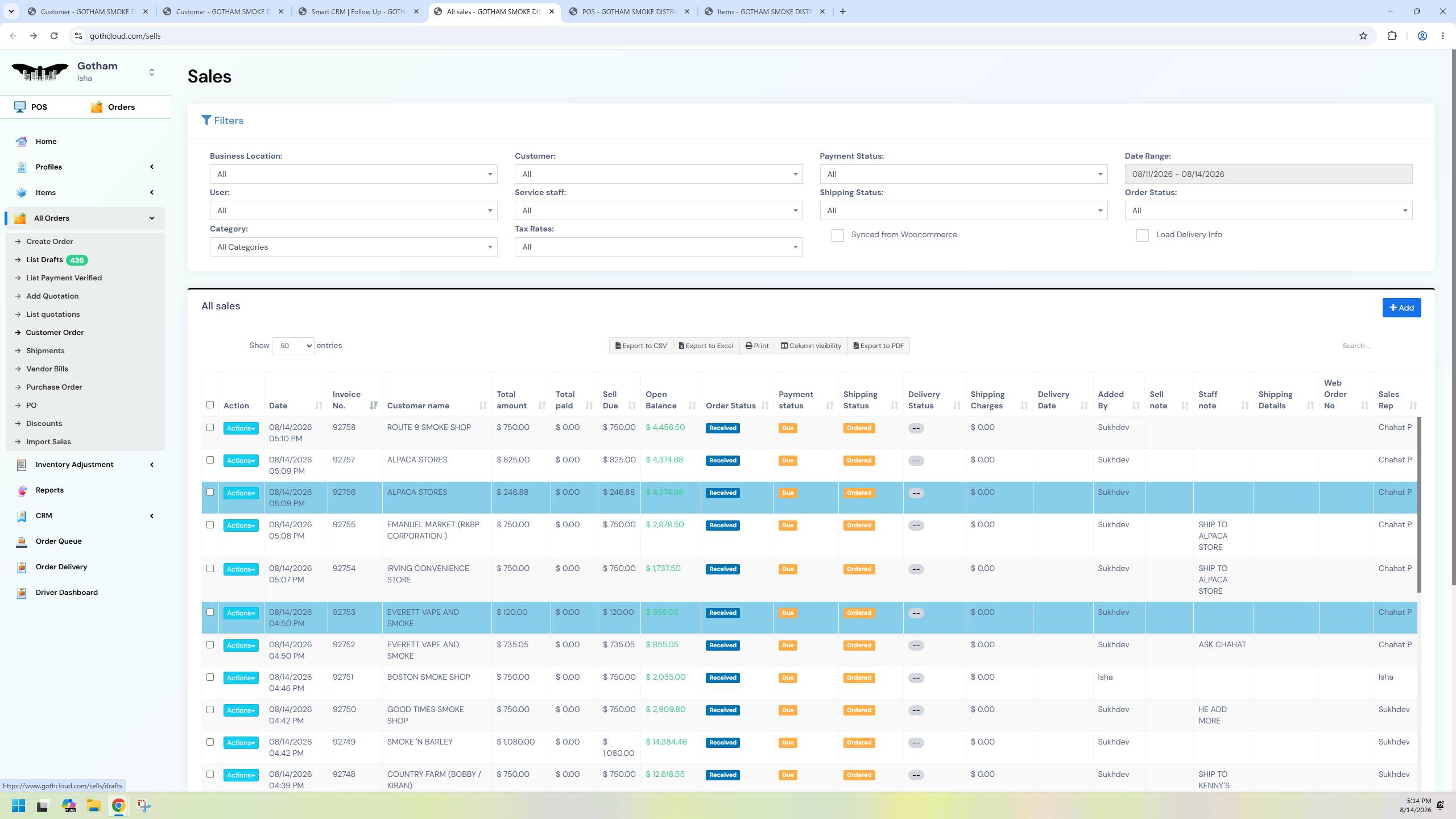Open the List Drafts menu item
Image resolution: width=1456 pixels, height=819 pixels.
pyautogui.click(x=44, y=260)
